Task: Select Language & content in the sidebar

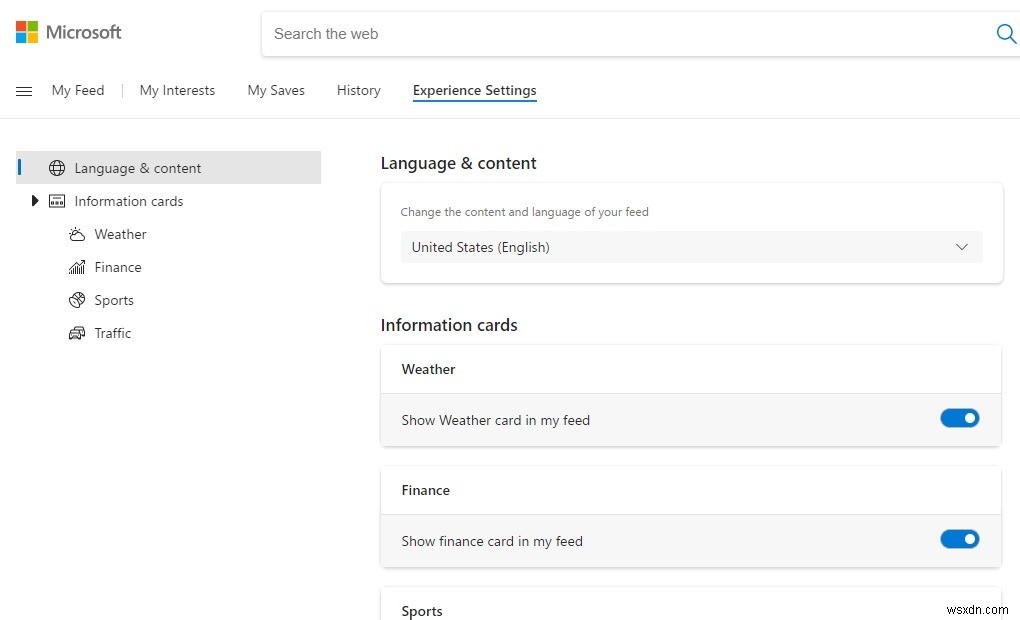Action: tap(138, 168)
